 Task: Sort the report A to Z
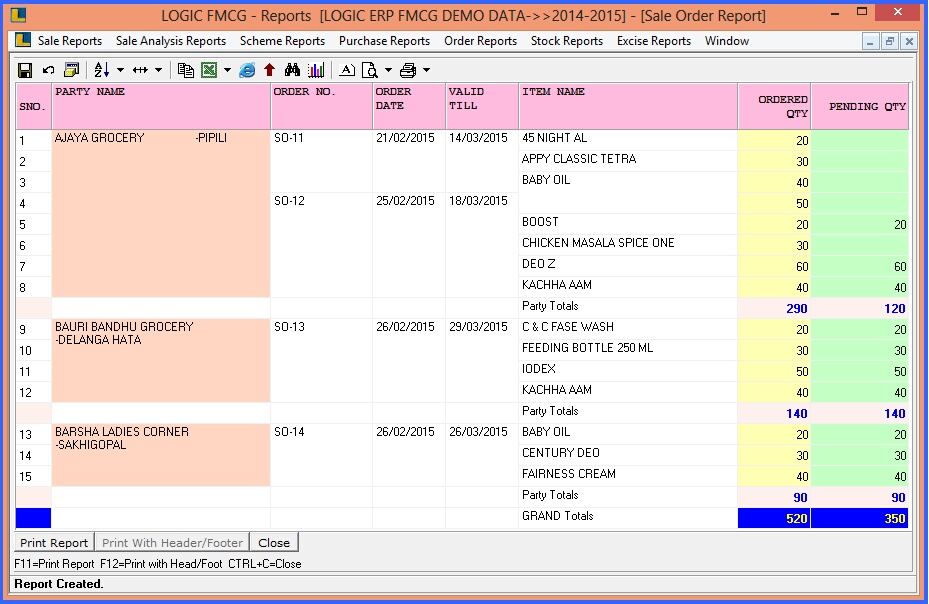98,70
